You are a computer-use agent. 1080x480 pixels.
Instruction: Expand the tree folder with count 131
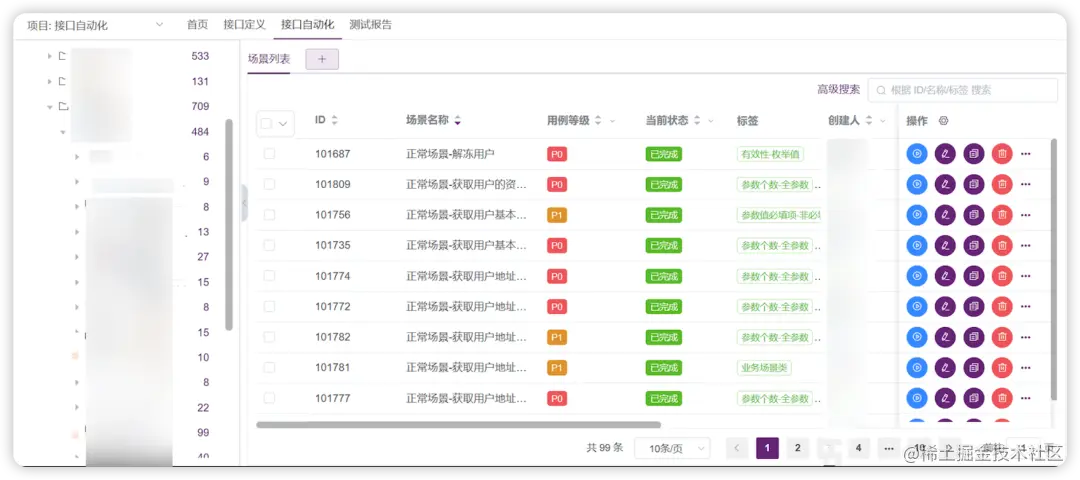(50, 81)
